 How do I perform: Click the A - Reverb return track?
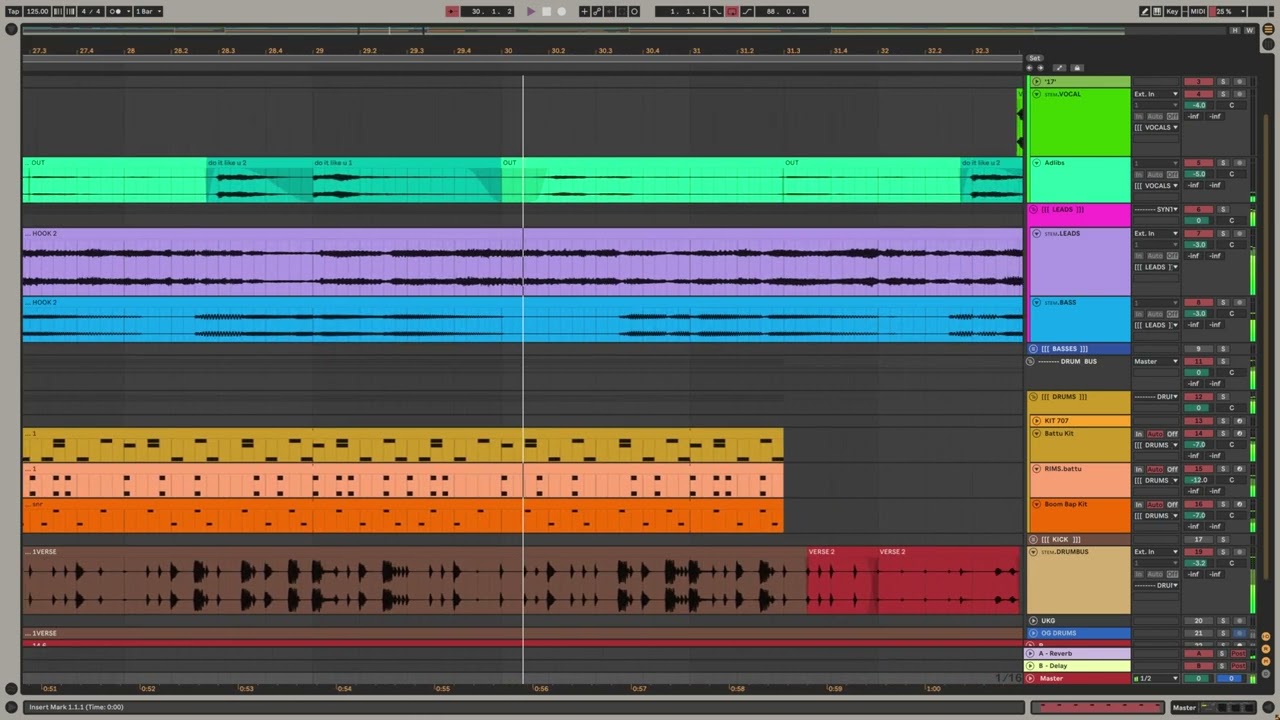(x=1077, y=653)
